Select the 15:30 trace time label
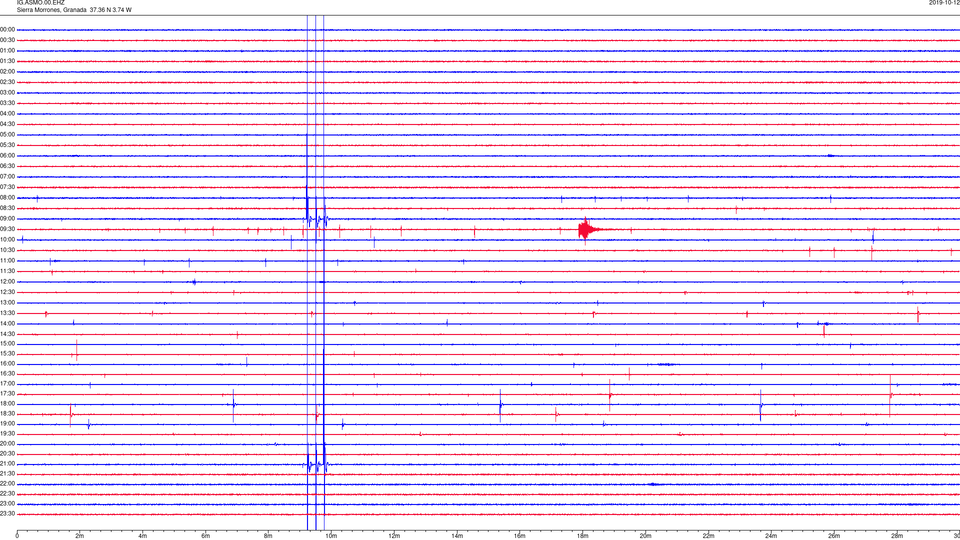The height and width of the screenshot is (540, 960). tap(7, 353)
